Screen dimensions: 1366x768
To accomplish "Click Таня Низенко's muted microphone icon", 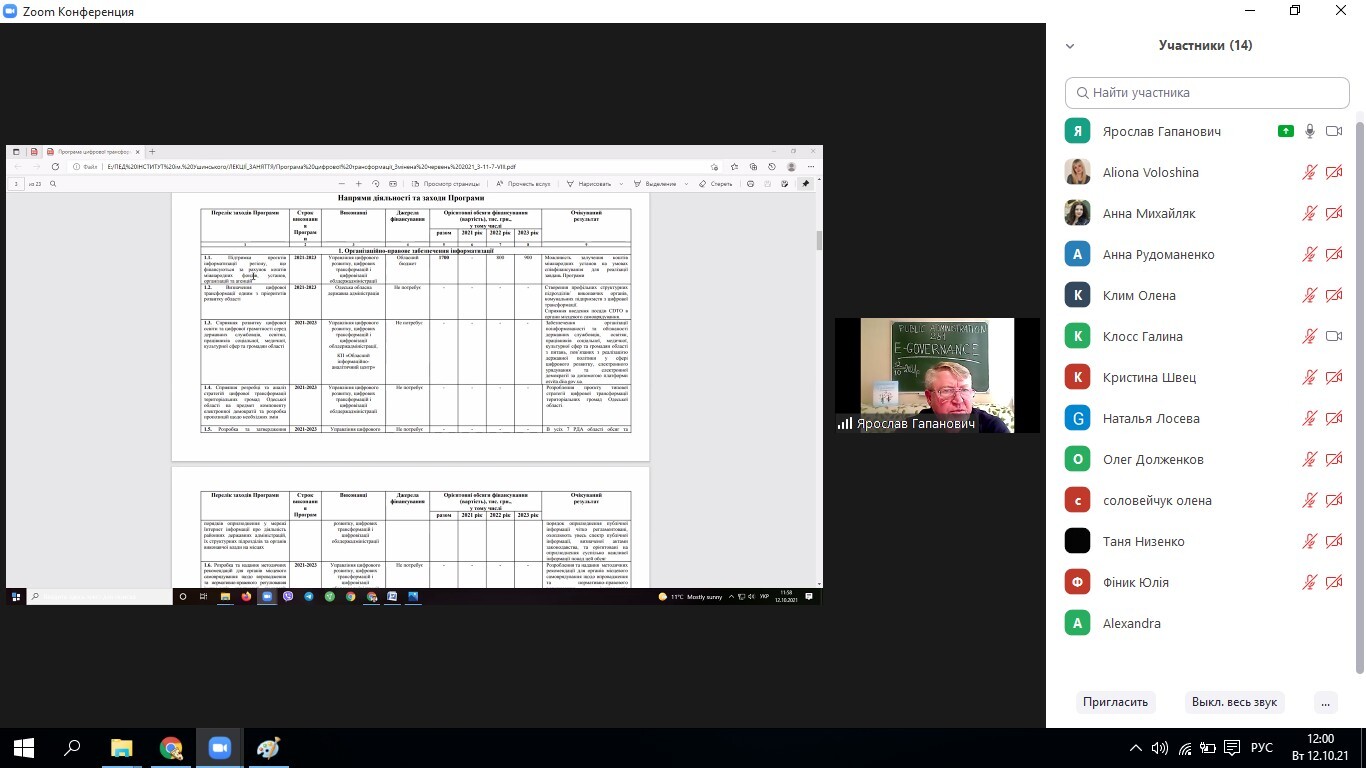I will (1310, 541).
